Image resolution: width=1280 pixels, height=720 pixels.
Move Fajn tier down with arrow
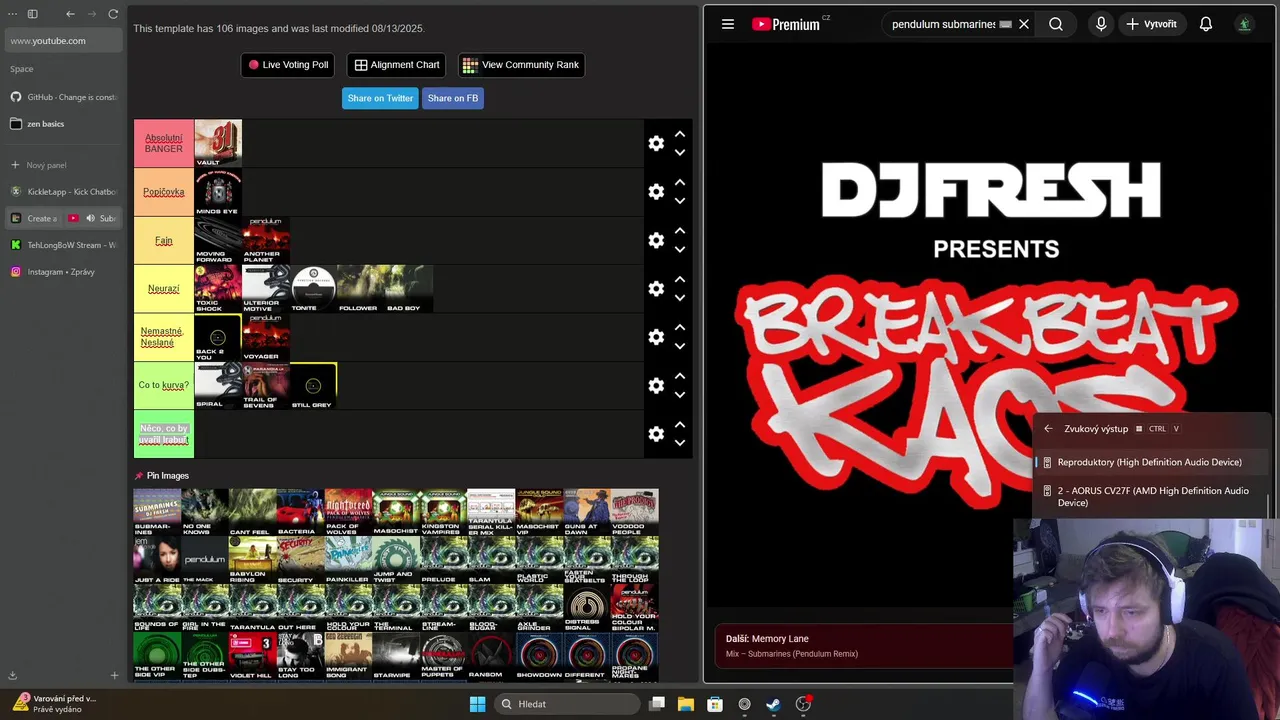tap(680, 250)
